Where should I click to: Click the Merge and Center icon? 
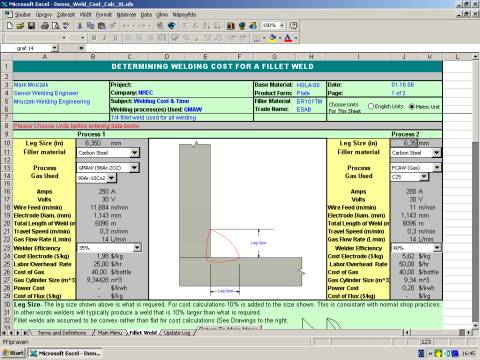click(162, 38)
